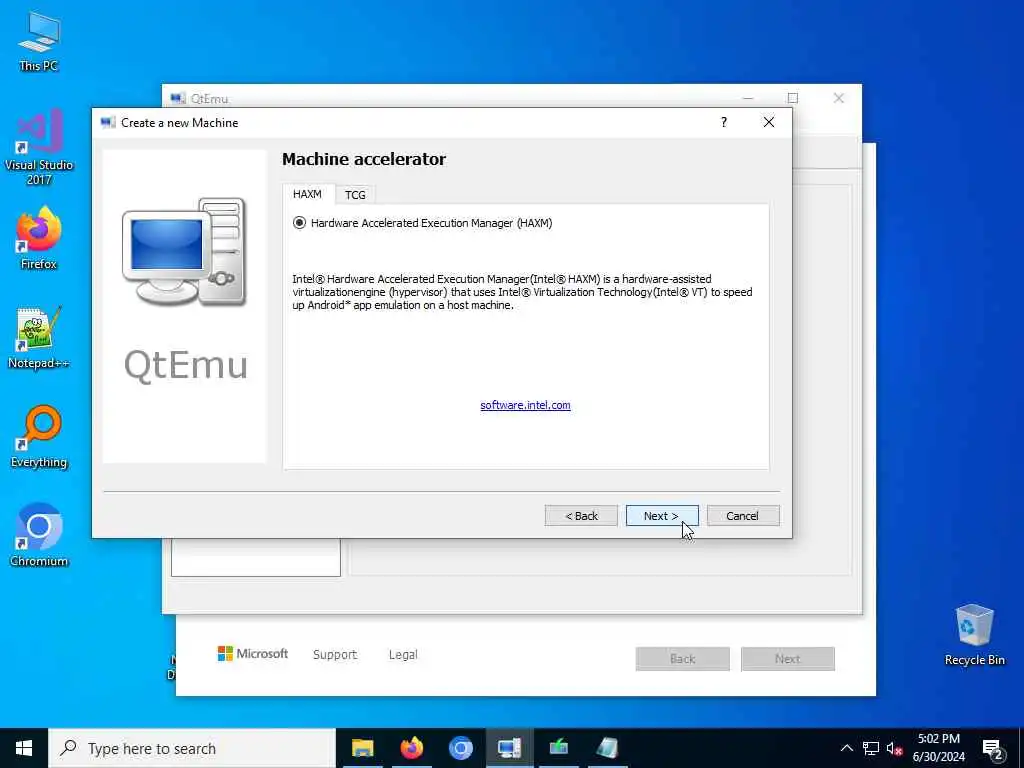Viewport: 1024px width, 768px height.
Task: Open the notification center icon
Action: [x=992, y=748]
